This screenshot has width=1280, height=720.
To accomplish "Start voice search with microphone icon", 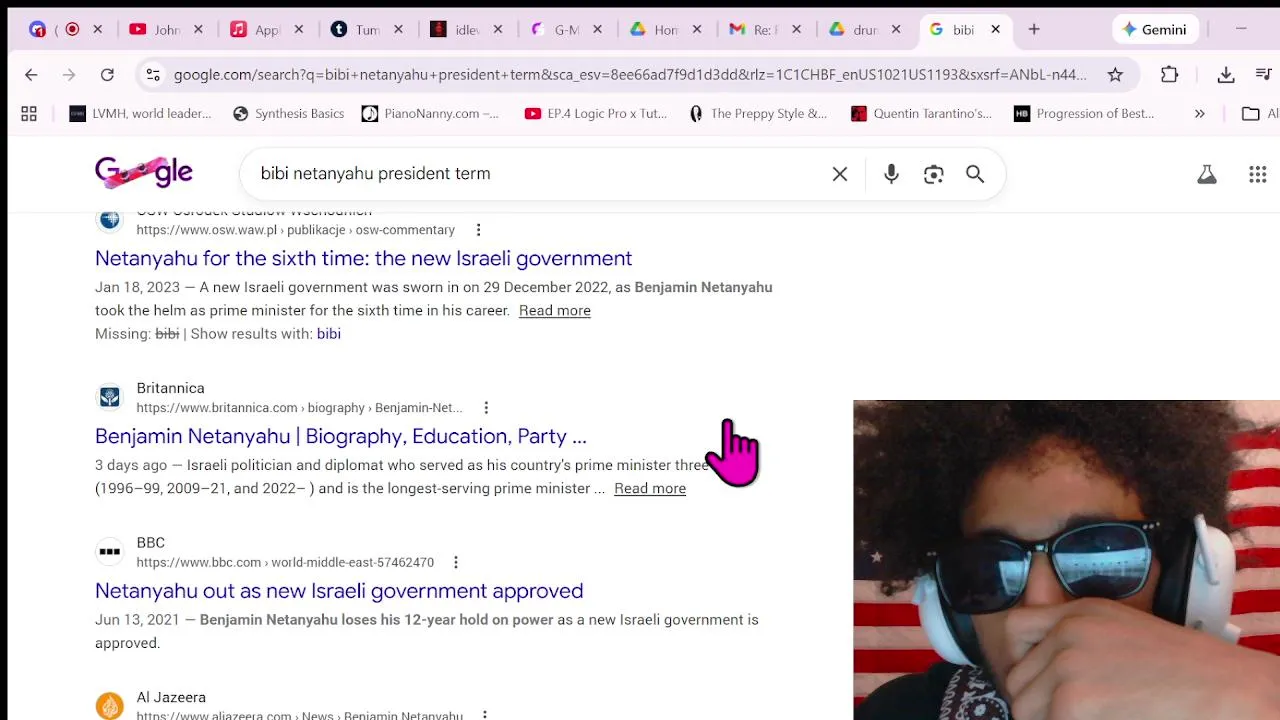I will click(891, 174).
